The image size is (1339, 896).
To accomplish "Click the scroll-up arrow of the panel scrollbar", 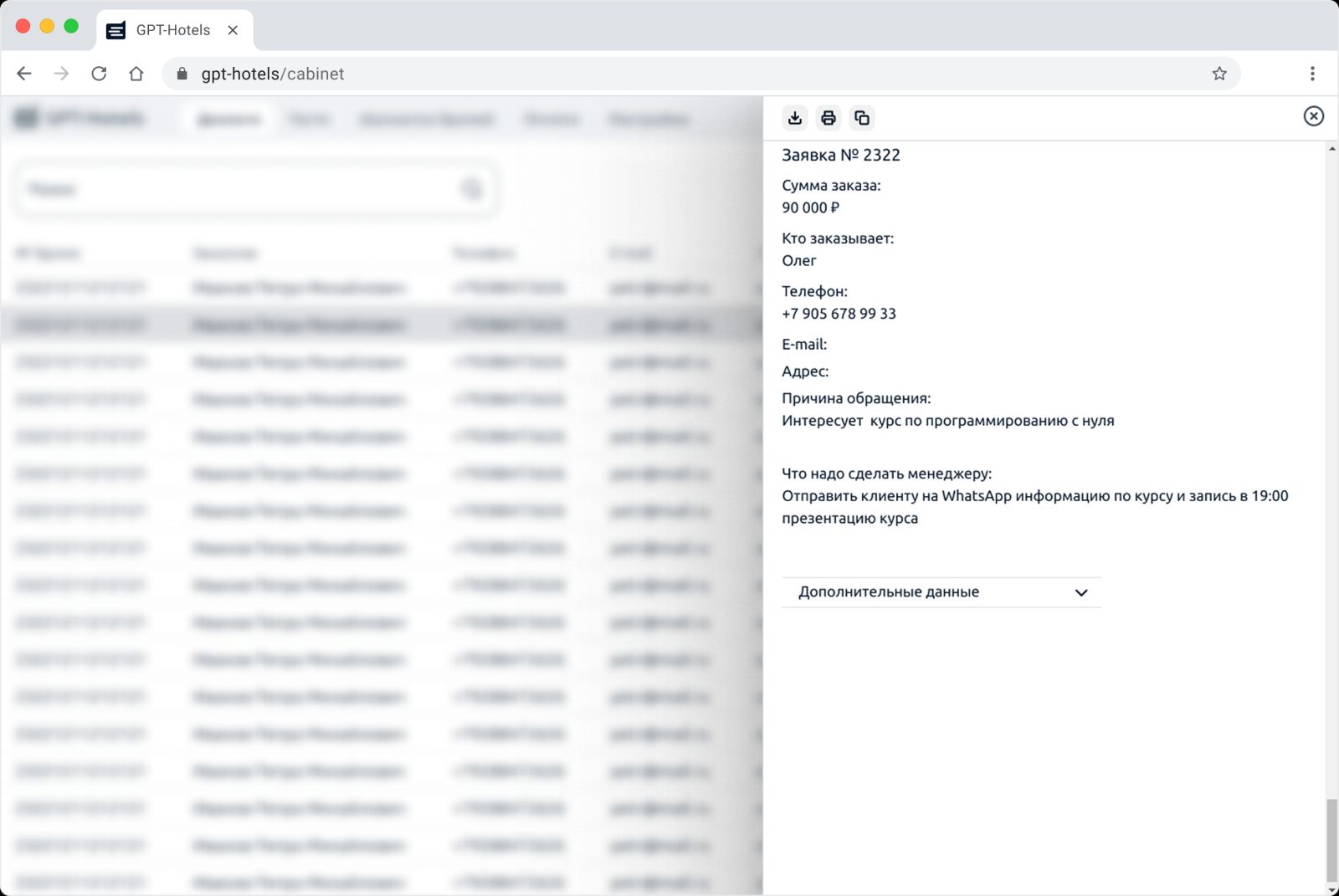I will click(x=1331, y=149).
